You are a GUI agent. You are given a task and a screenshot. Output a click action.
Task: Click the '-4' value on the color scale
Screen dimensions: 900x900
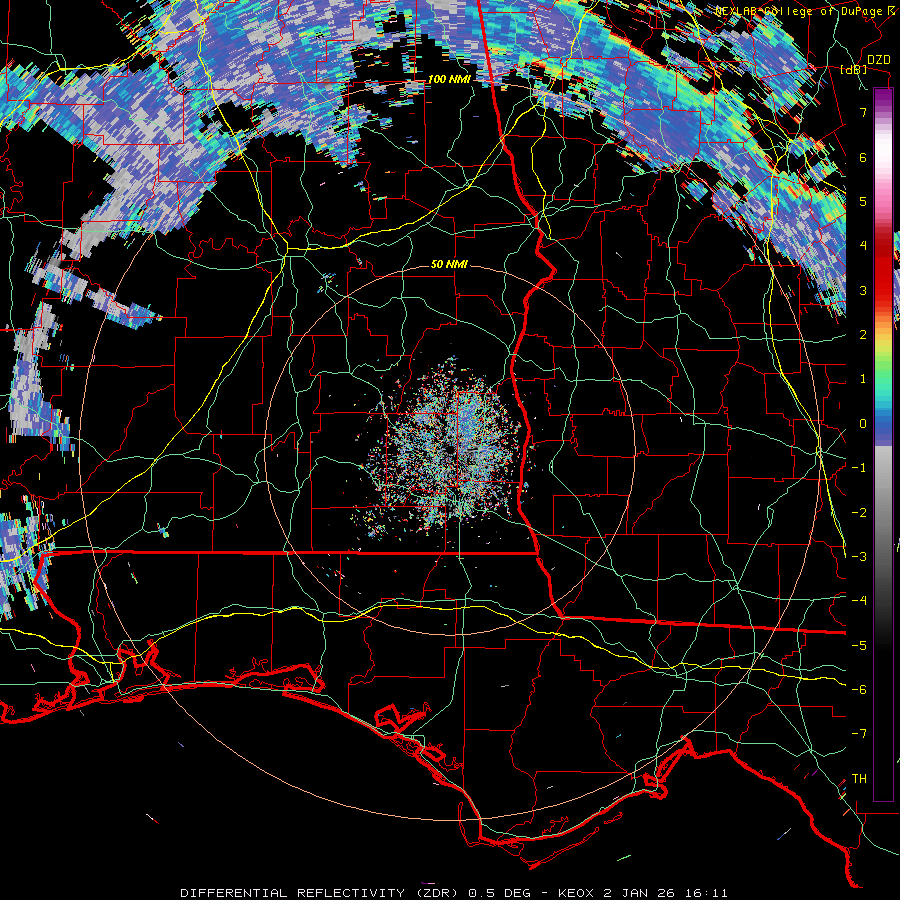pos(859,601)
